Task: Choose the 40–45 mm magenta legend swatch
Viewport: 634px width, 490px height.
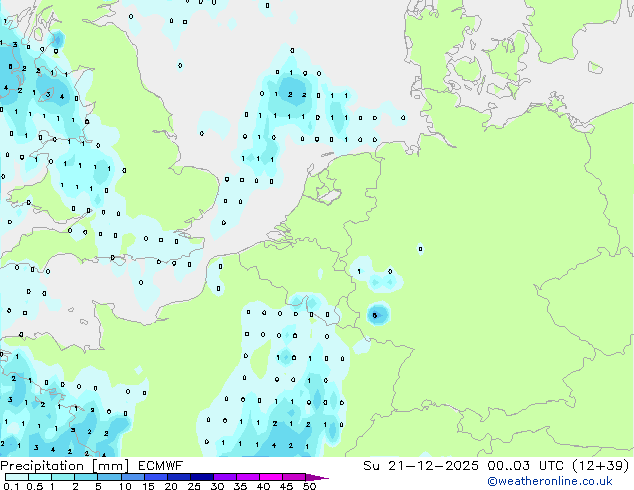Action: tap(271, 477)
